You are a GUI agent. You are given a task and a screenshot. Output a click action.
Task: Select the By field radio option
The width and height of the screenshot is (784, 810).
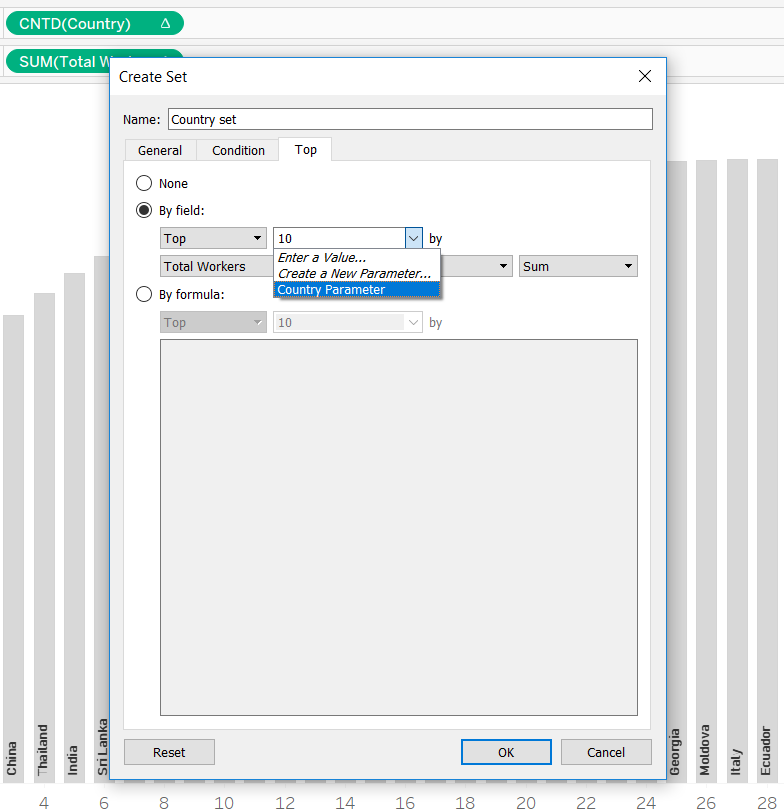point(144,210)
